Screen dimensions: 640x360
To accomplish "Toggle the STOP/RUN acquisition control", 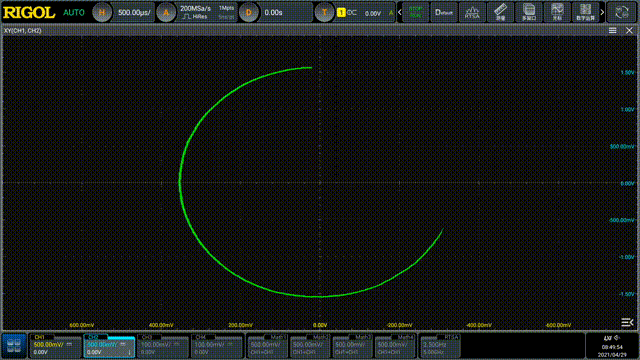I will (416, 12).
